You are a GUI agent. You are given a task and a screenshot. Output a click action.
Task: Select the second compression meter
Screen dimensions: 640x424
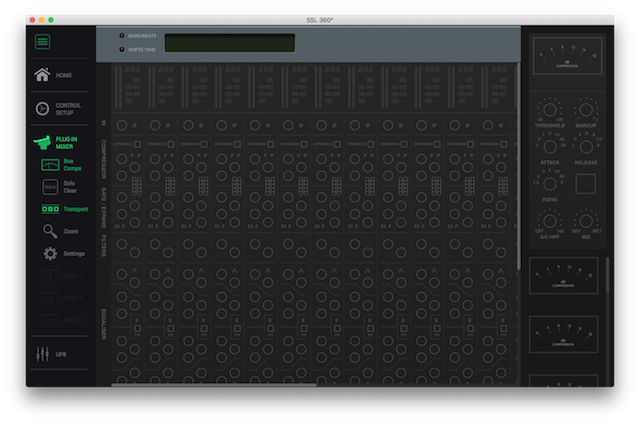[x=563, y=275]
